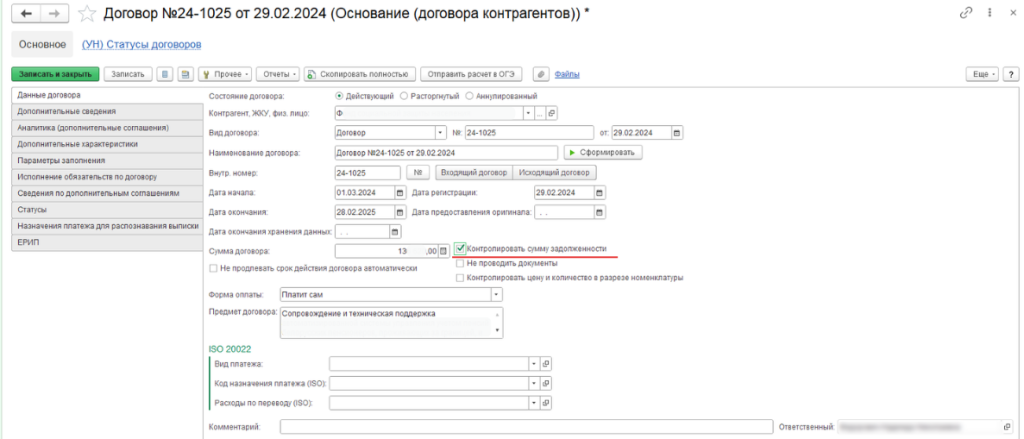This screenshot has width=1024, height=439.
Task: Open the Отчеты dropdown menu
Action: (278, 74)
